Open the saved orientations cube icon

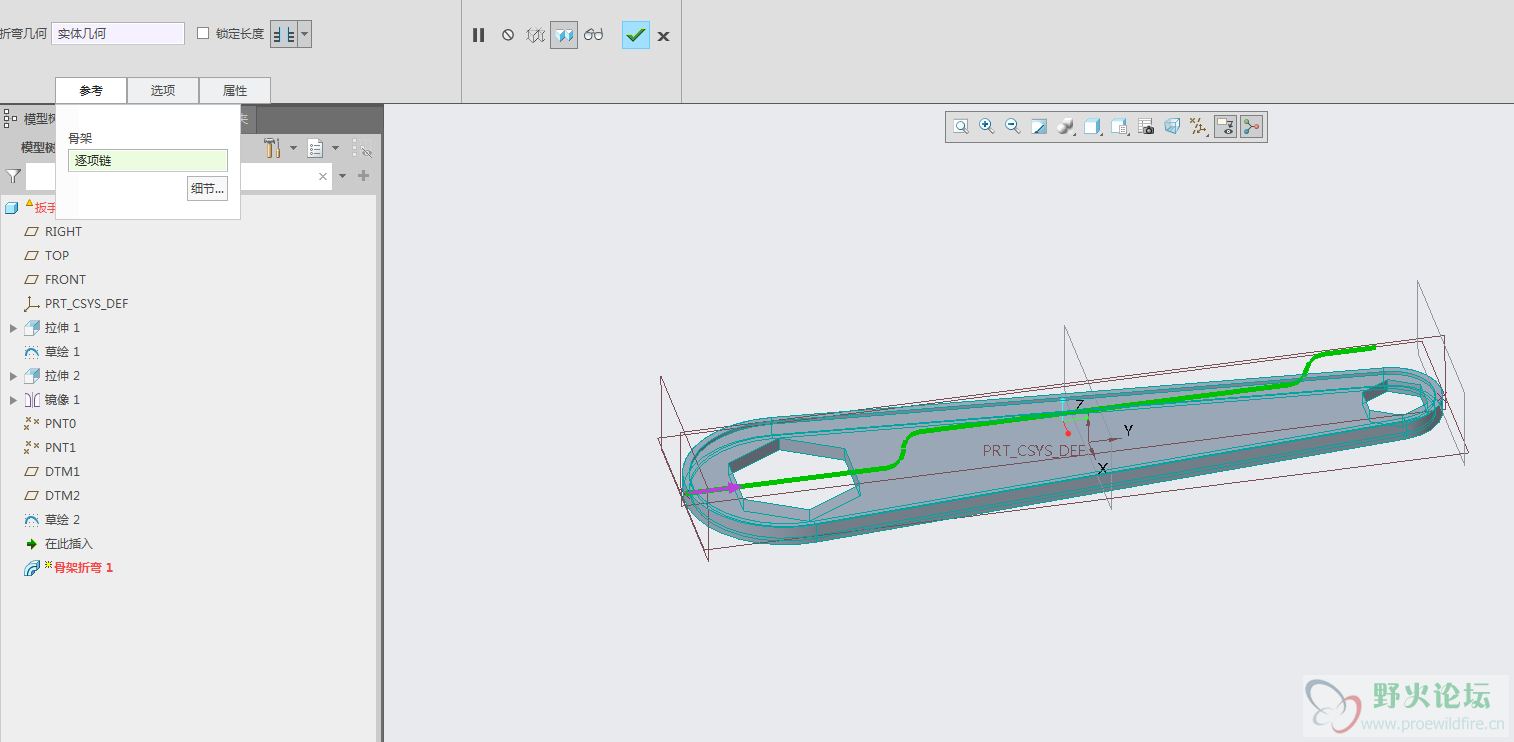click(x=1093, y=127)
